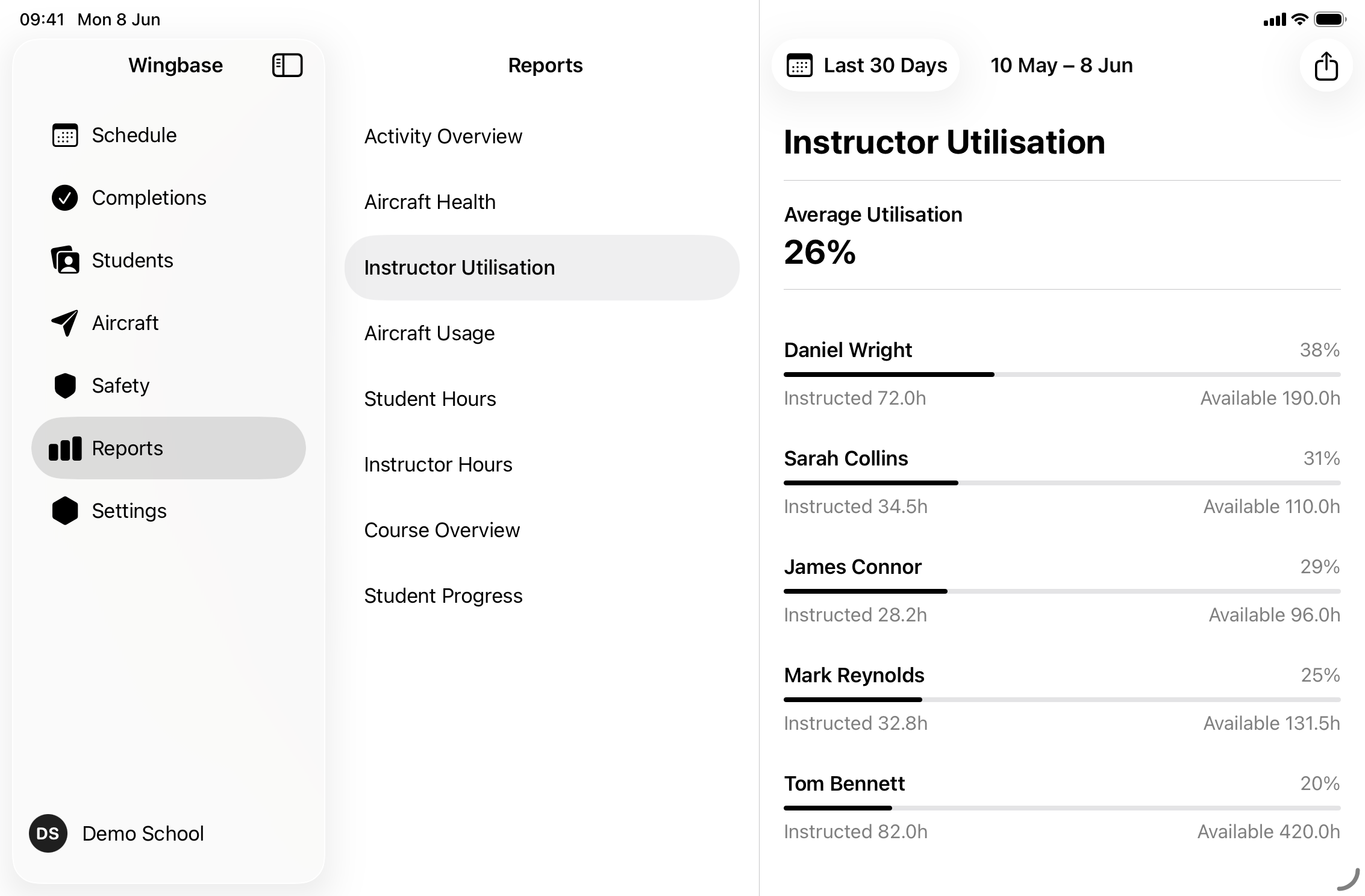Click the 10 May – 8 Jun date range
Image resolution: width=1365 pixels, height=896 pixels.
pyautogui.click(x=1061, y=65)
